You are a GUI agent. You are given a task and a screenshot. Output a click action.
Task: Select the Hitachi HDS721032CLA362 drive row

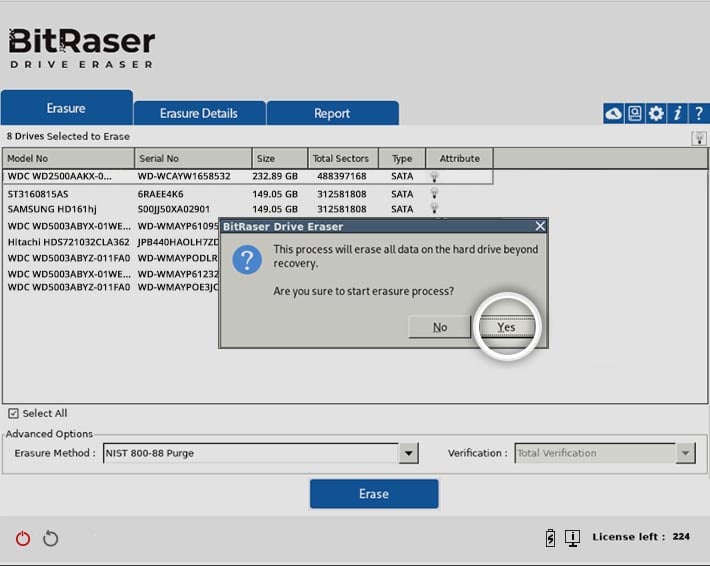tap(111, 242)
